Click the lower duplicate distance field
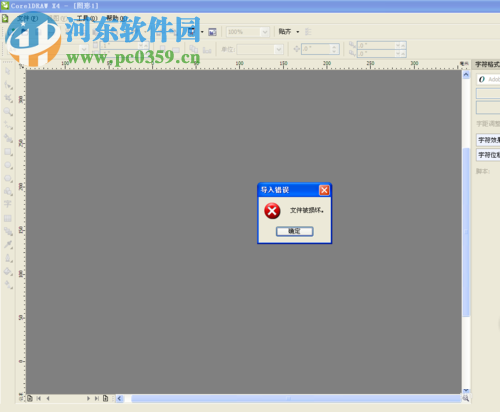This screenshot has height=412, width=500. point(376,53)
